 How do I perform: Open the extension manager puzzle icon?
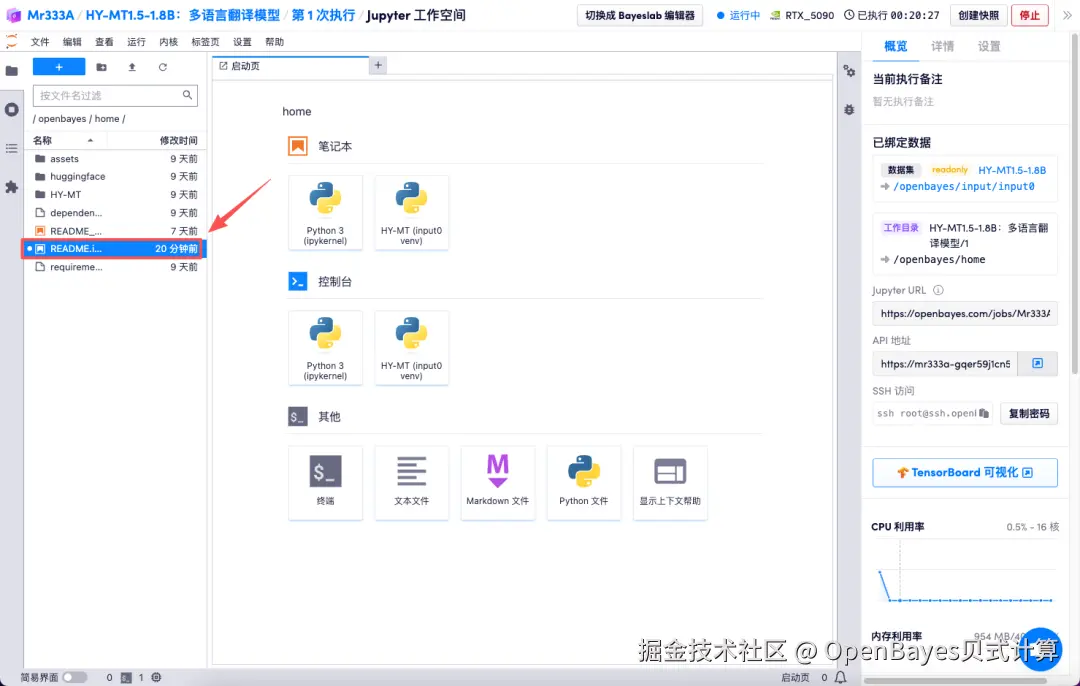pos(12,187)
